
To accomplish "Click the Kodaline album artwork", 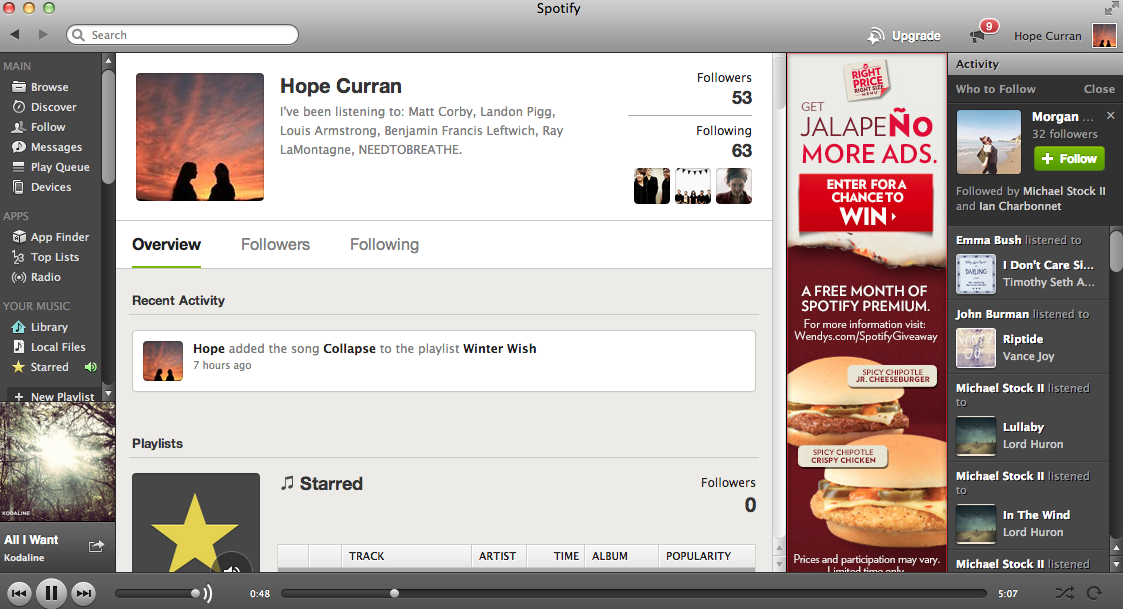I will tap(57, 461).
